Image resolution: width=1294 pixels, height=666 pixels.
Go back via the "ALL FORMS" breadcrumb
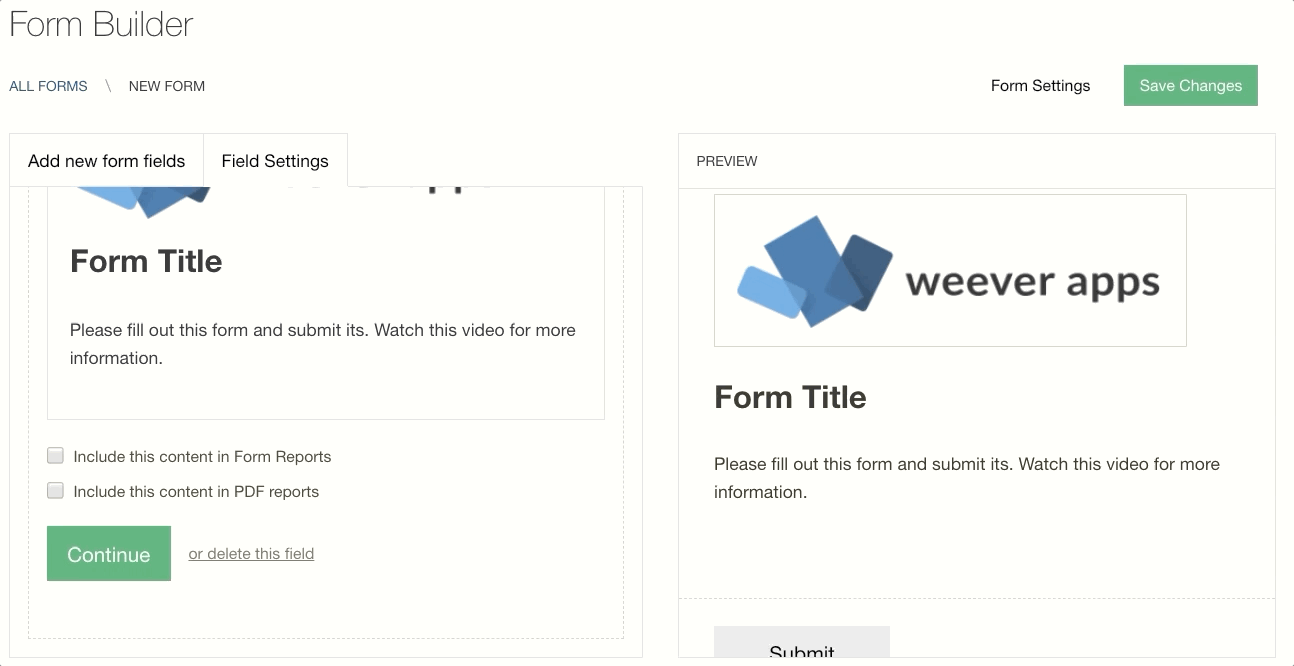pyautogui.click(x=48, y=86)
